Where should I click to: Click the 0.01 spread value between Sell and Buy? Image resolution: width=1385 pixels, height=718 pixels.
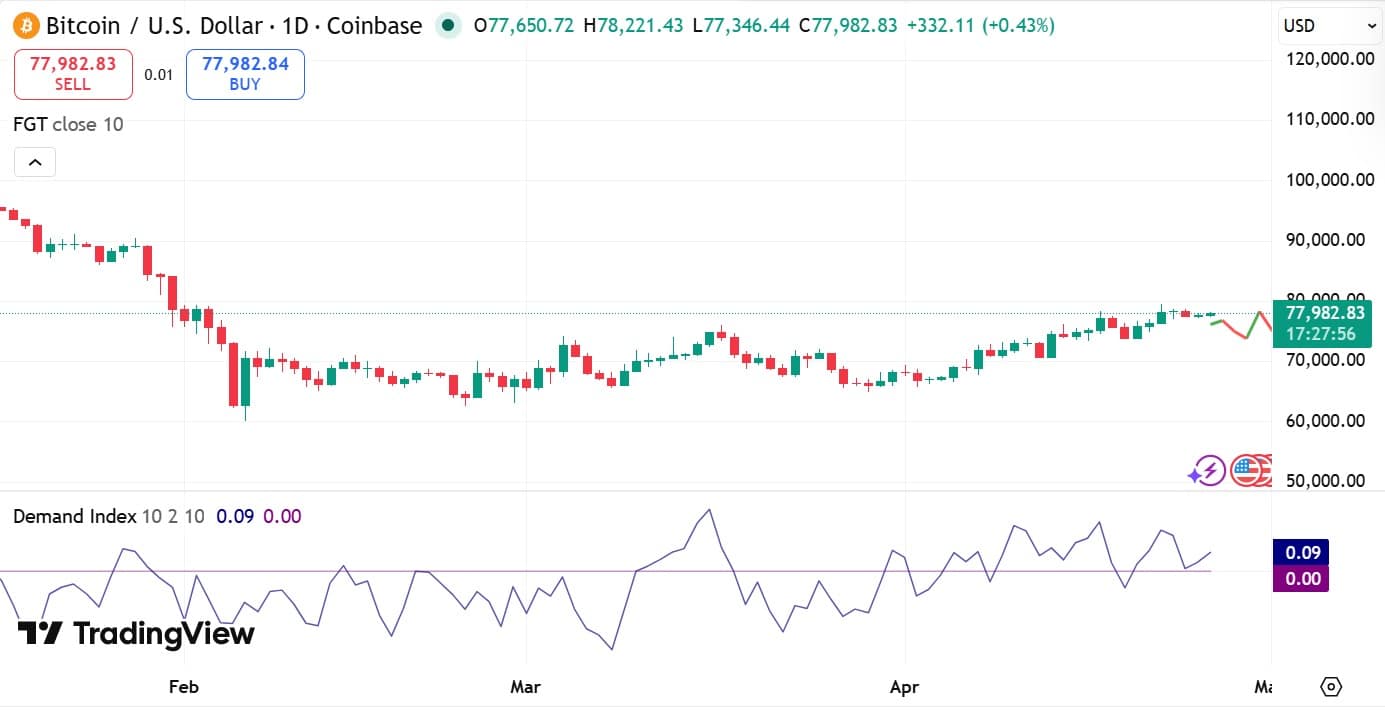click(x=158, y=73)
